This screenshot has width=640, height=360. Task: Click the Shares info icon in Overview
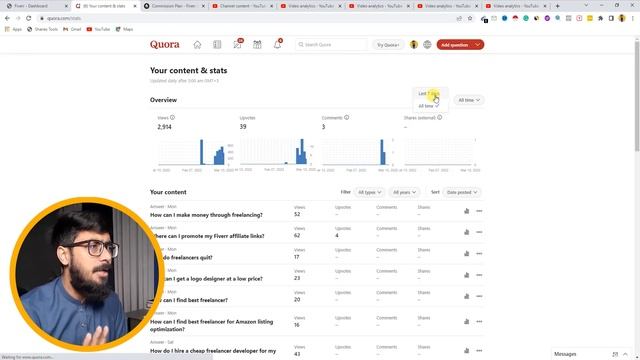[440, 118]
